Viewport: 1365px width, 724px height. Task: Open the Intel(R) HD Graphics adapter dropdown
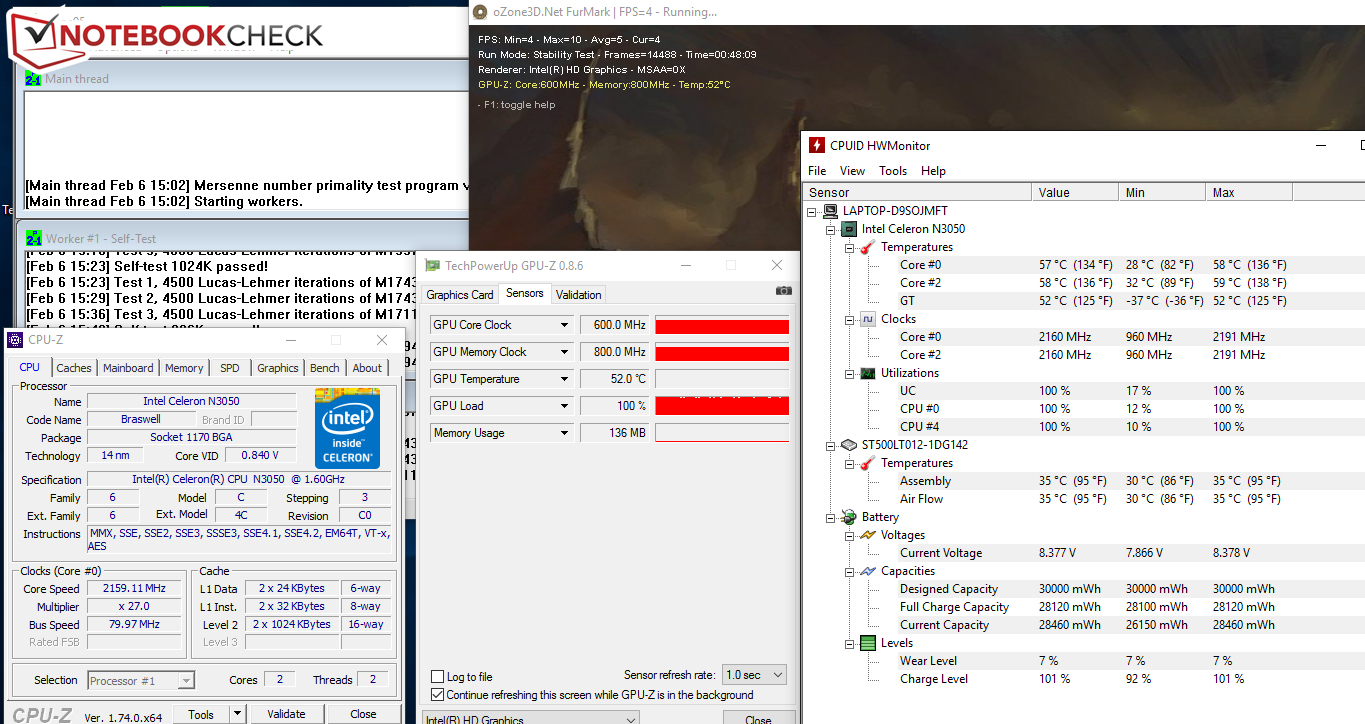tap(532, 719)
